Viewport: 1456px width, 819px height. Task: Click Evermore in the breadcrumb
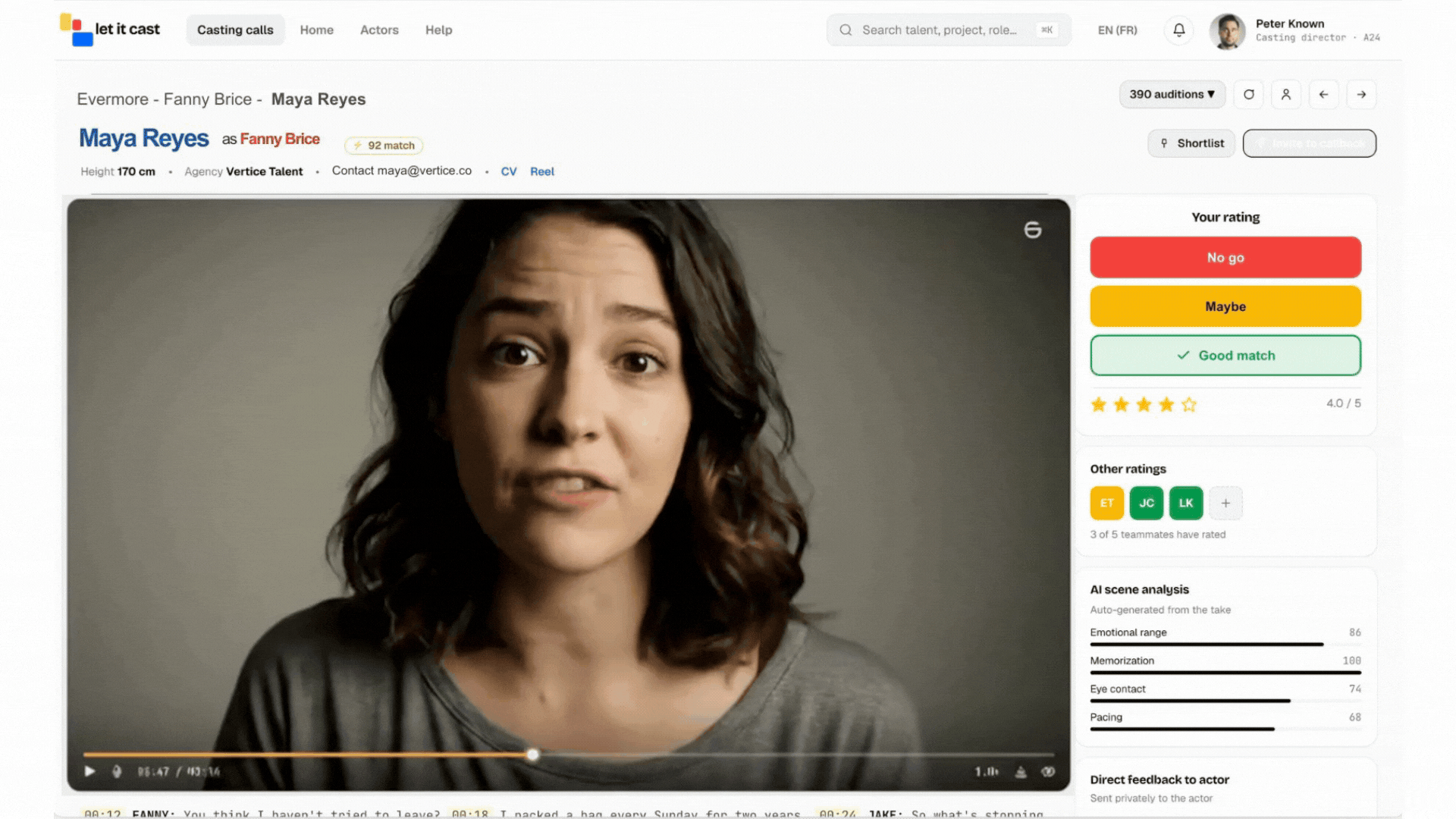coord(112,99)
